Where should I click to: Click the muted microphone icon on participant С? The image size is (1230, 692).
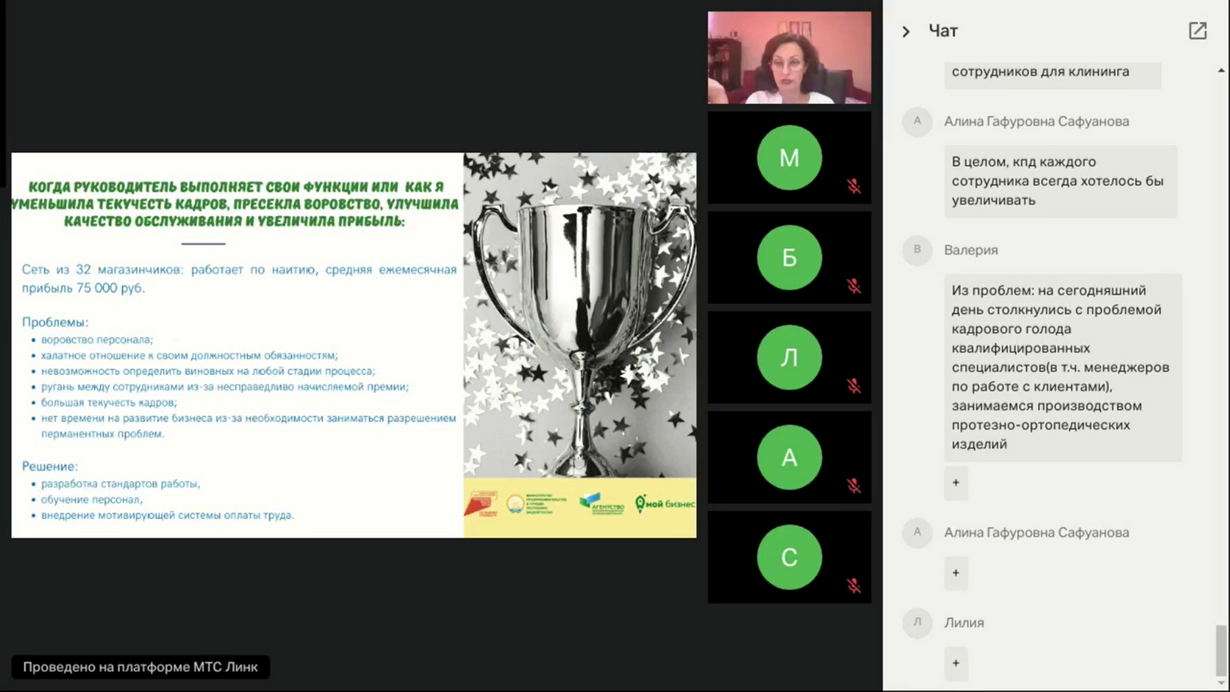click(854, 586)
